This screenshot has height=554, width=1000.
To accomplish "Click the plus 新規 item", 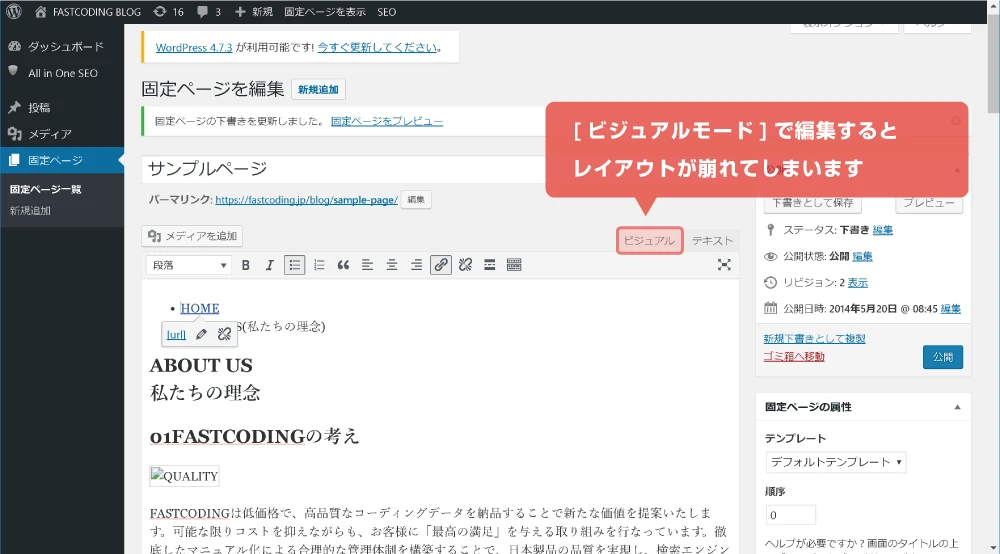I will tap(253, 11).
